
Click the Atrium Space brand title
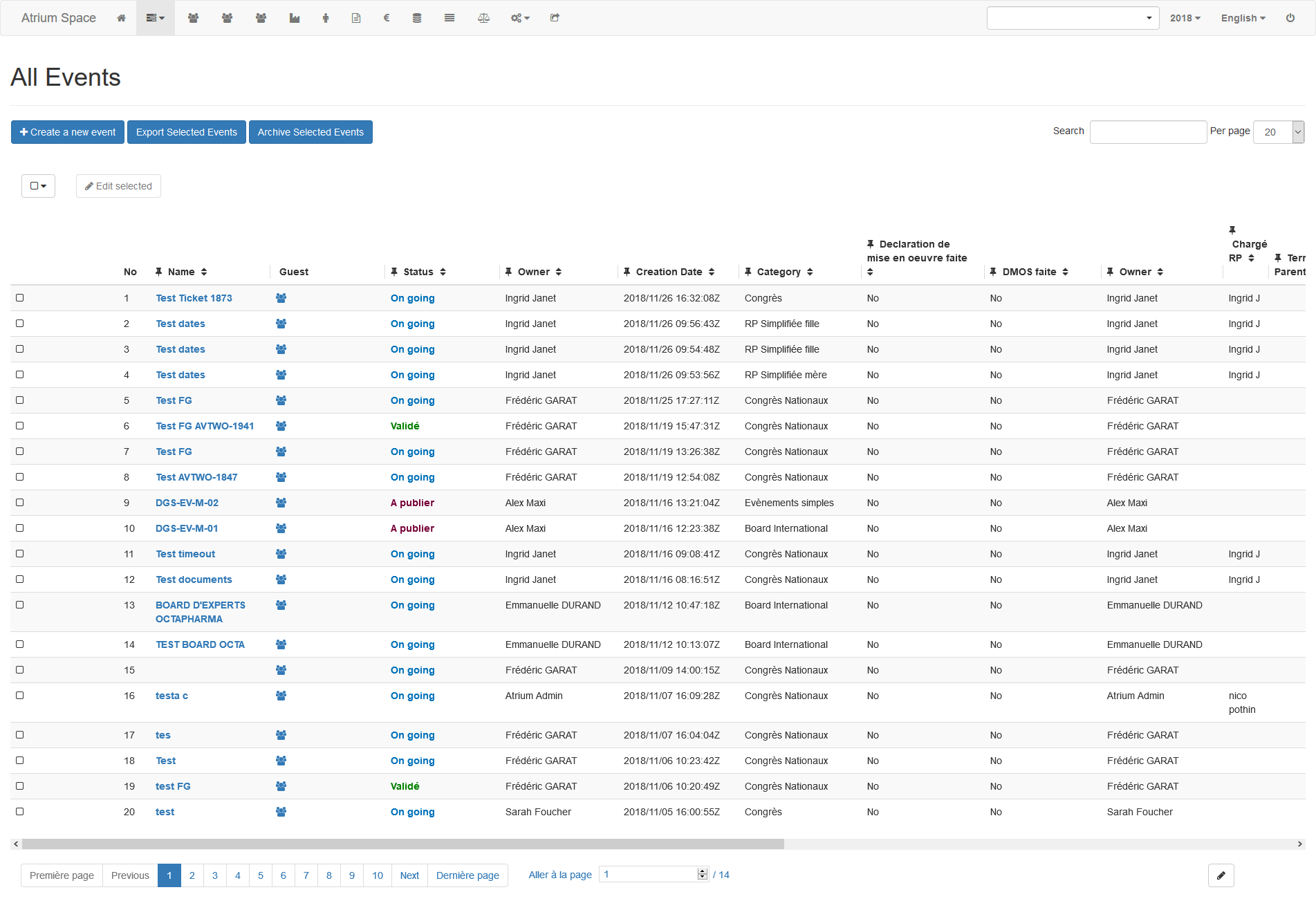pos(59,18)
